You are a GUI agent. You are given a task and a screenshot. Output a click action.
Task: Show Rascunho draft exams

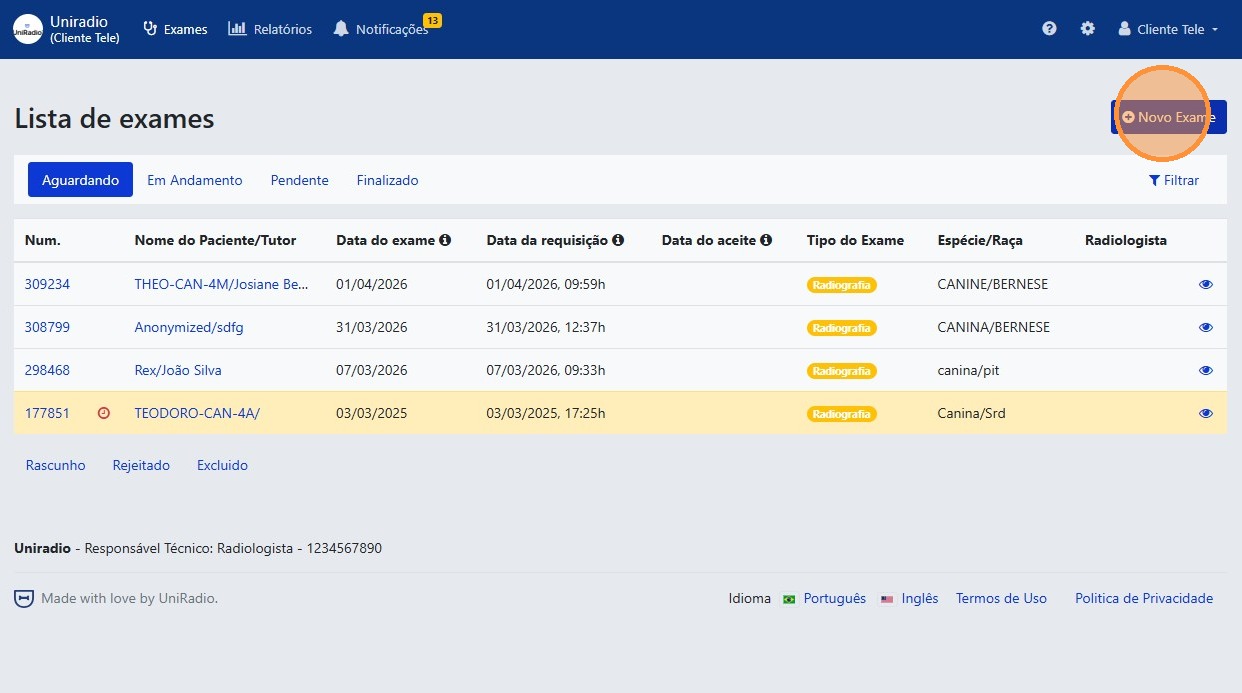point(55,465)
